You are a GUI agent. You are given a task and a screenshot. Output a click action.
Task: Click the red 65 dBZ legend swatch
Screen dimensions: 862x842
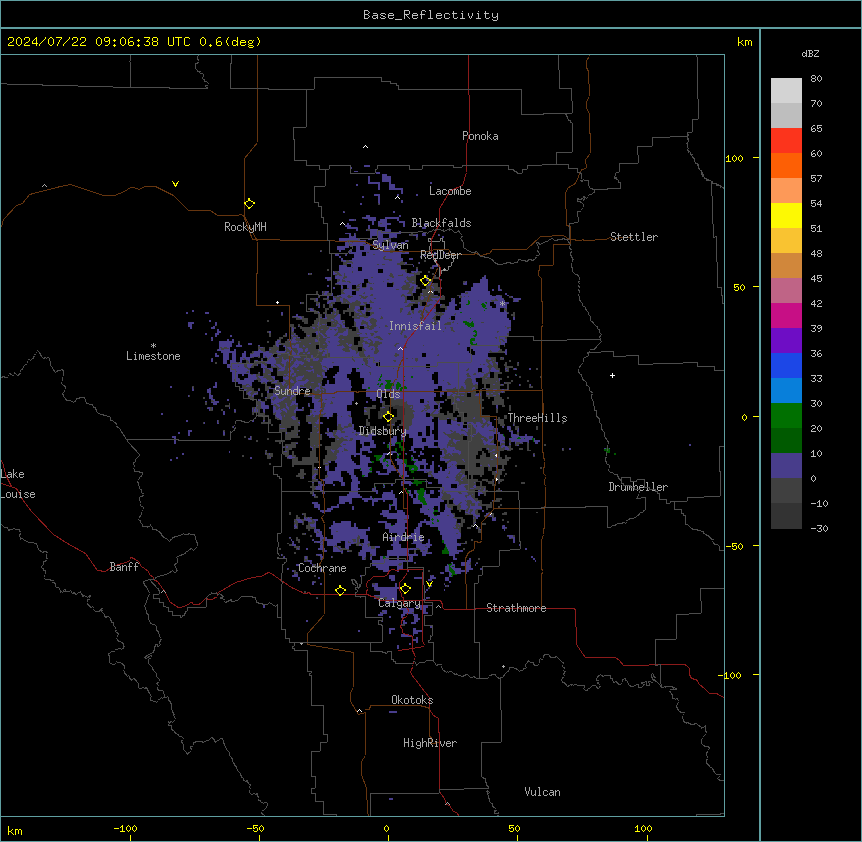pyautogui.click(x=786, y=140)
